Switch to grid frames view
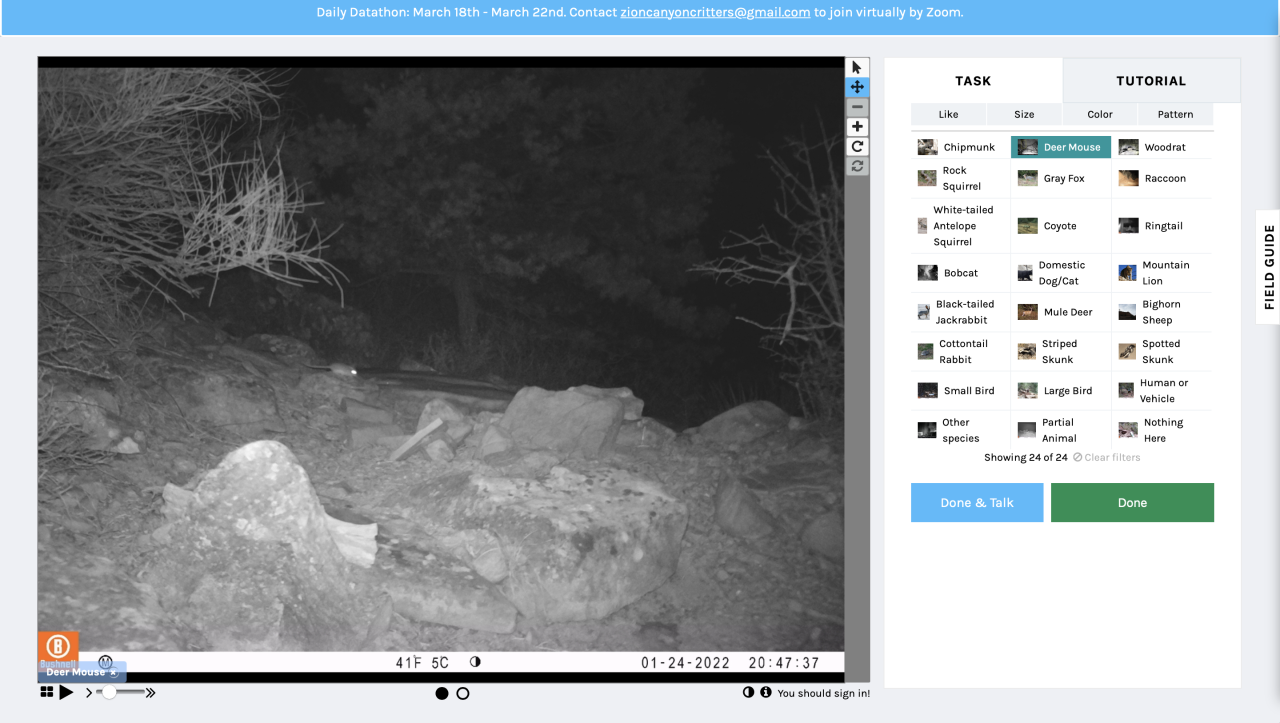This screenshot has width=1280, height=723. 47,692
